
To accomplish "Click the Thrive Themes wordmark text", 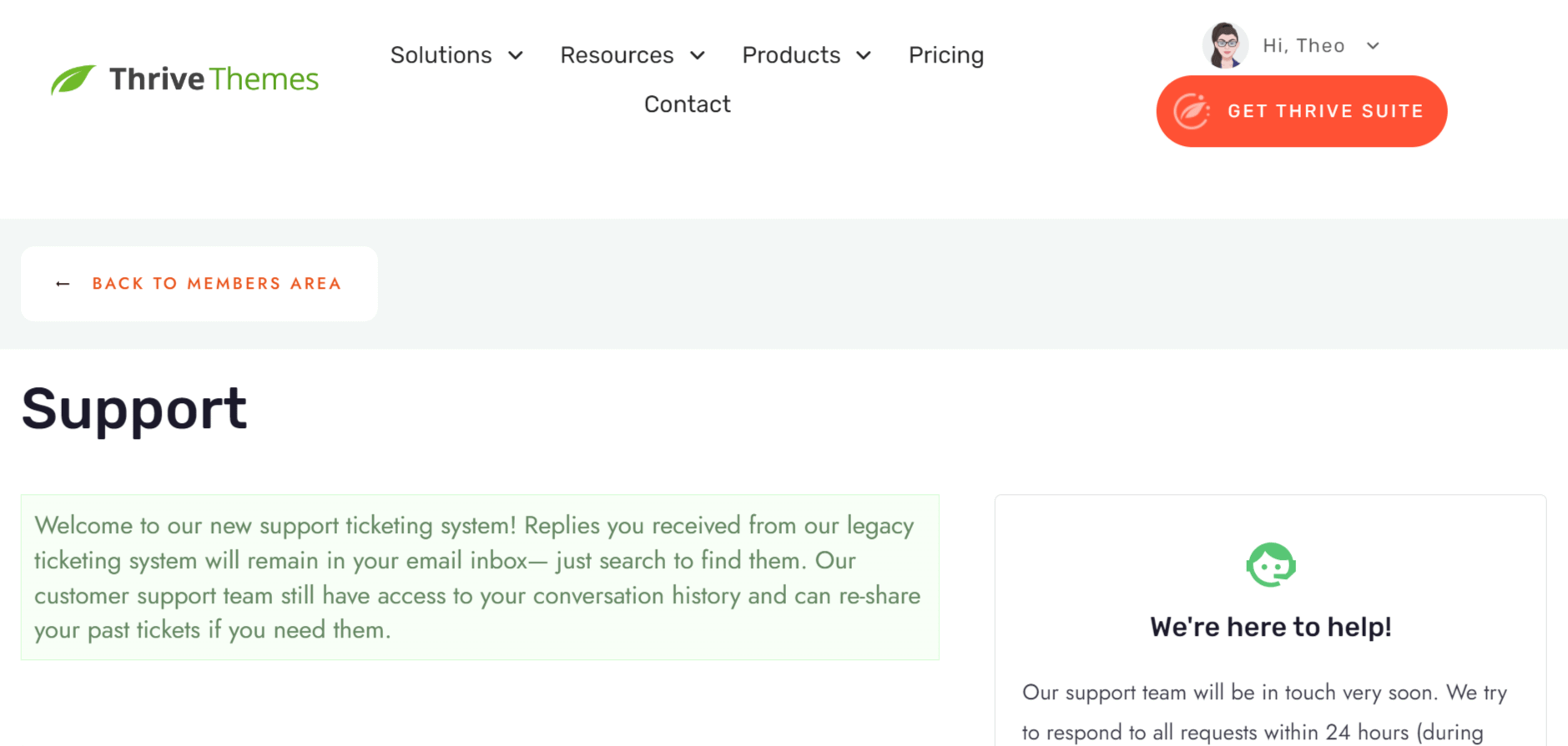I will click(x=214, y=79).
